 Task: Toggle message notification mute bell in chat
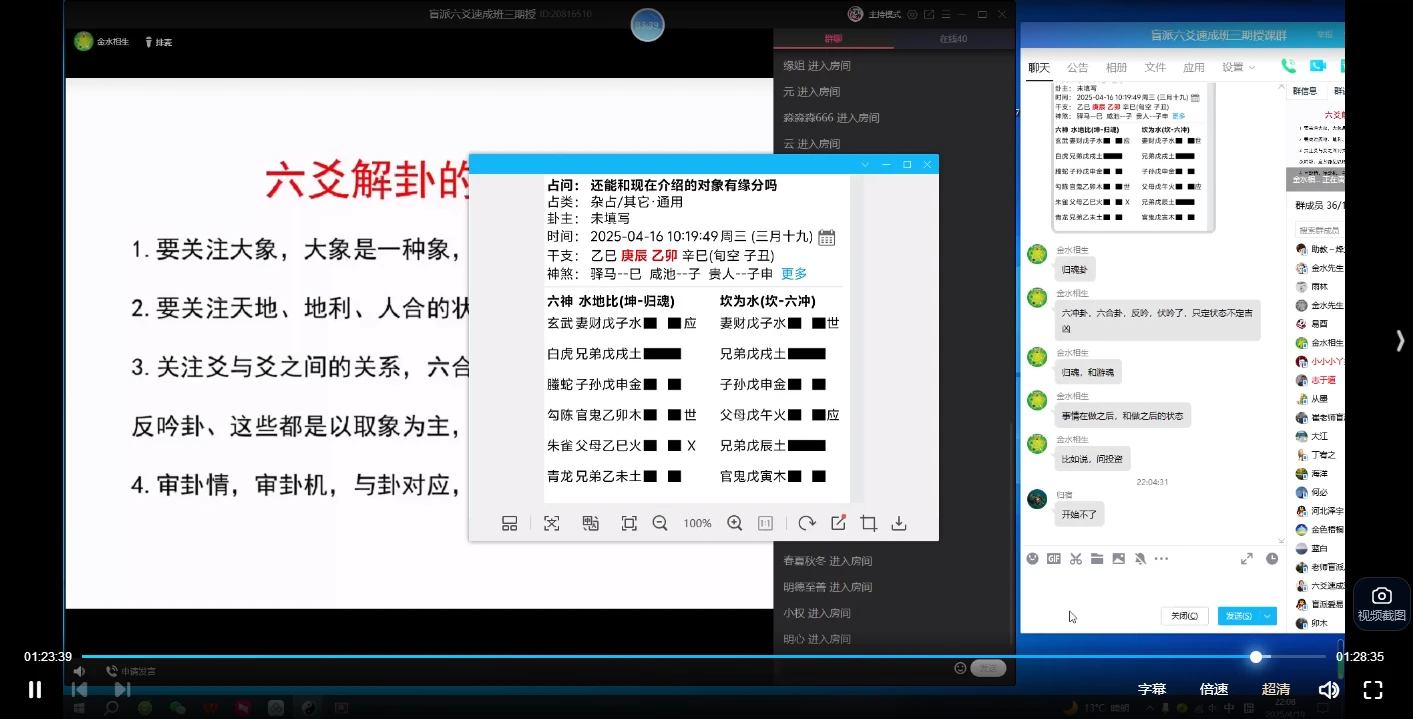tap(1140, 558)
